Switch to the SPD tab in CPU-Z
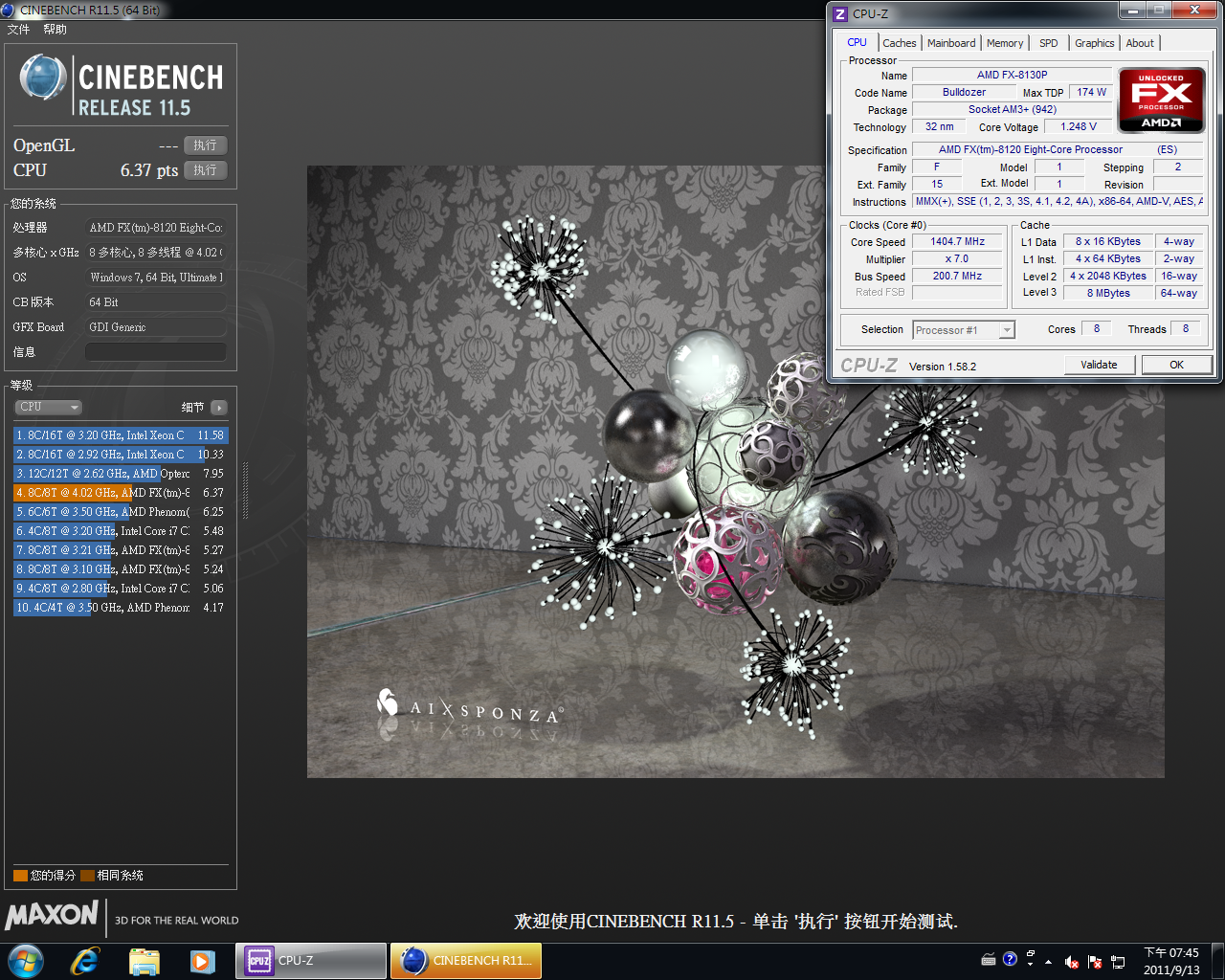Image resolution: width=1225 pixels, height=980 pixels. click(x=1049, y=43)
